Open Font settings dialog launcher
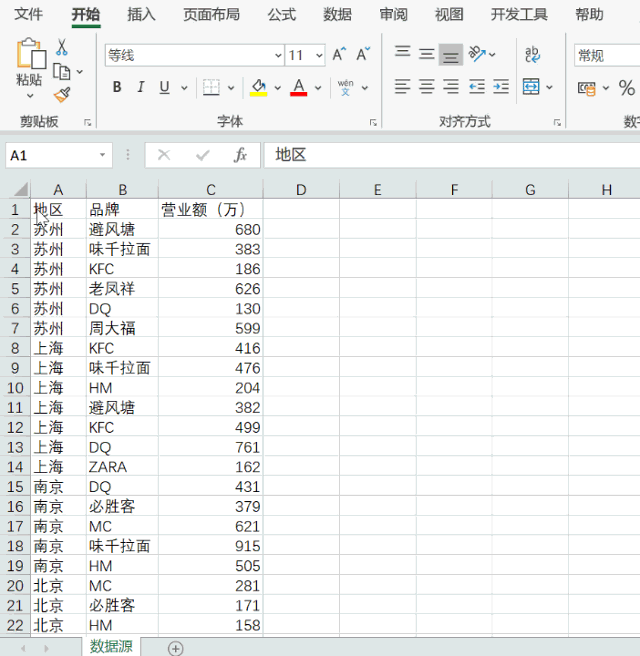 tap(373, 123)
